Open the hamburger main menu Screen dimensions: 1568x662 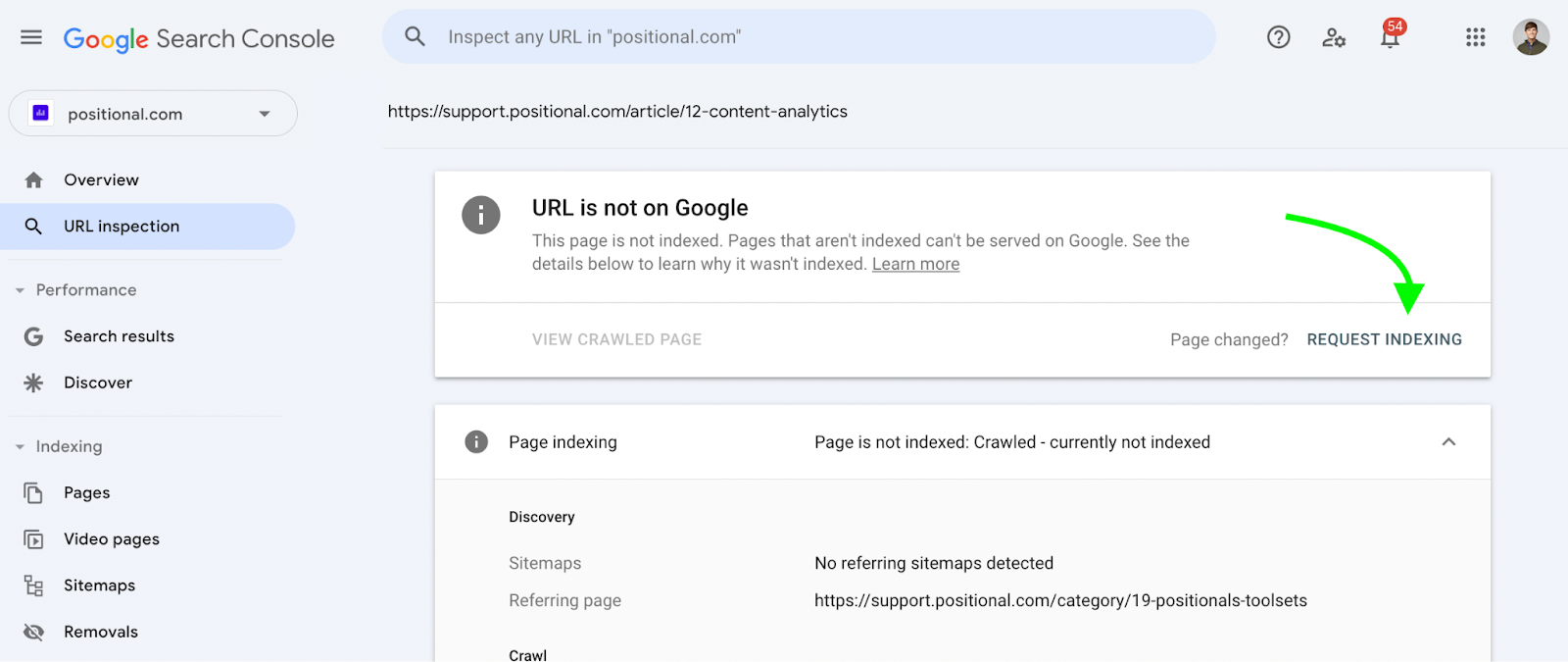(31, 37)
